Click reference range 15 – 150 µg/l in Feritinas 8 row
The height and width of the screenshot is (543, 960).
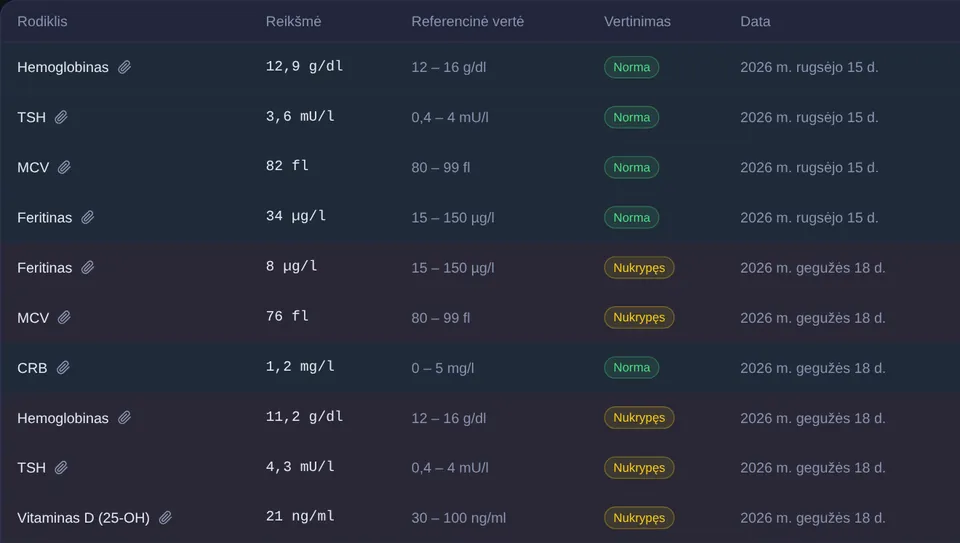click(453, 268)
